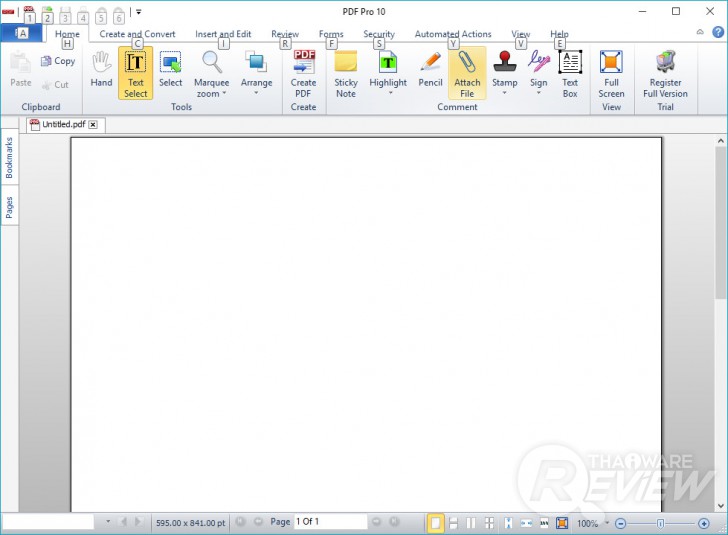Open Customize Quick Access Toolbar dropdown
Viewport: 728px width, 535px height.
[x=138, y=12]
